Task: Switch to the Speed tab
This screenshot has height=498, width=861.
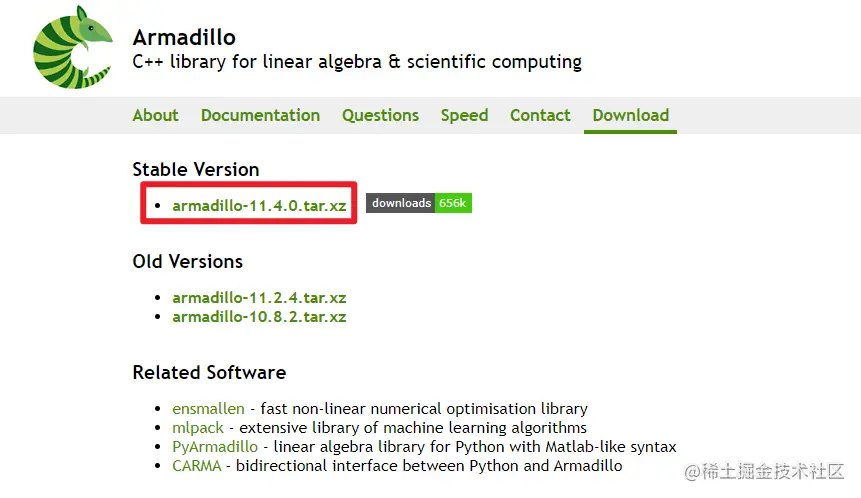Action: (464, 115)
